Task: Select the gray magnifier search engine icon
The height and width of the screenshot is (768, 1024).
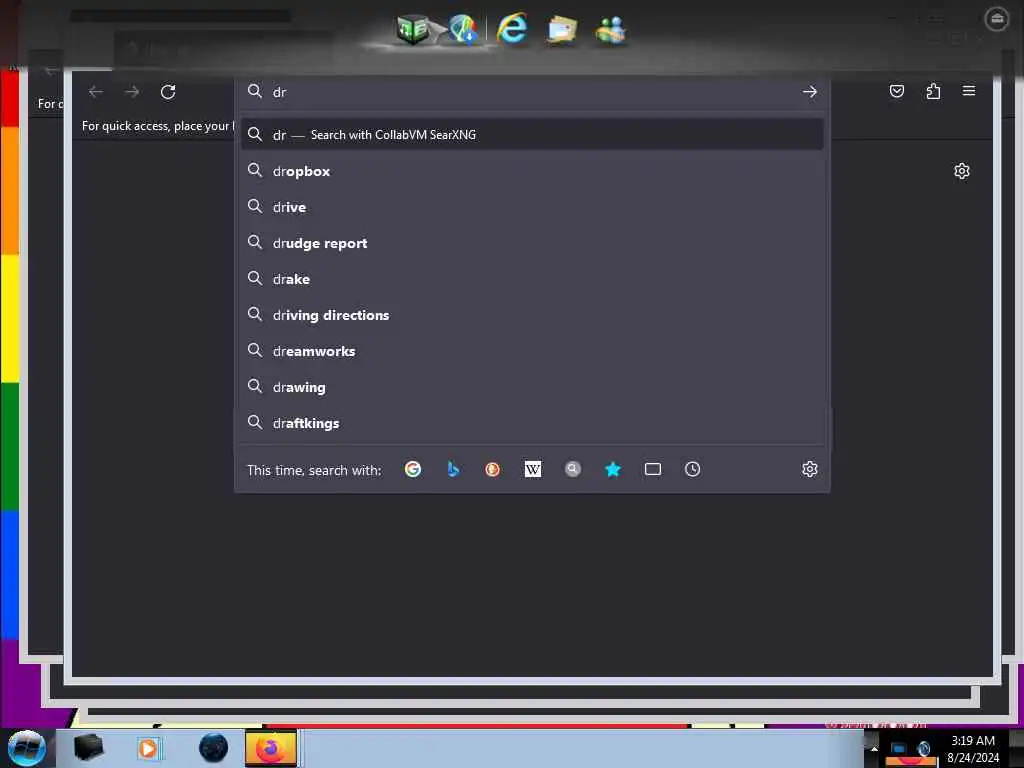Action: click(x=573, y=469)
